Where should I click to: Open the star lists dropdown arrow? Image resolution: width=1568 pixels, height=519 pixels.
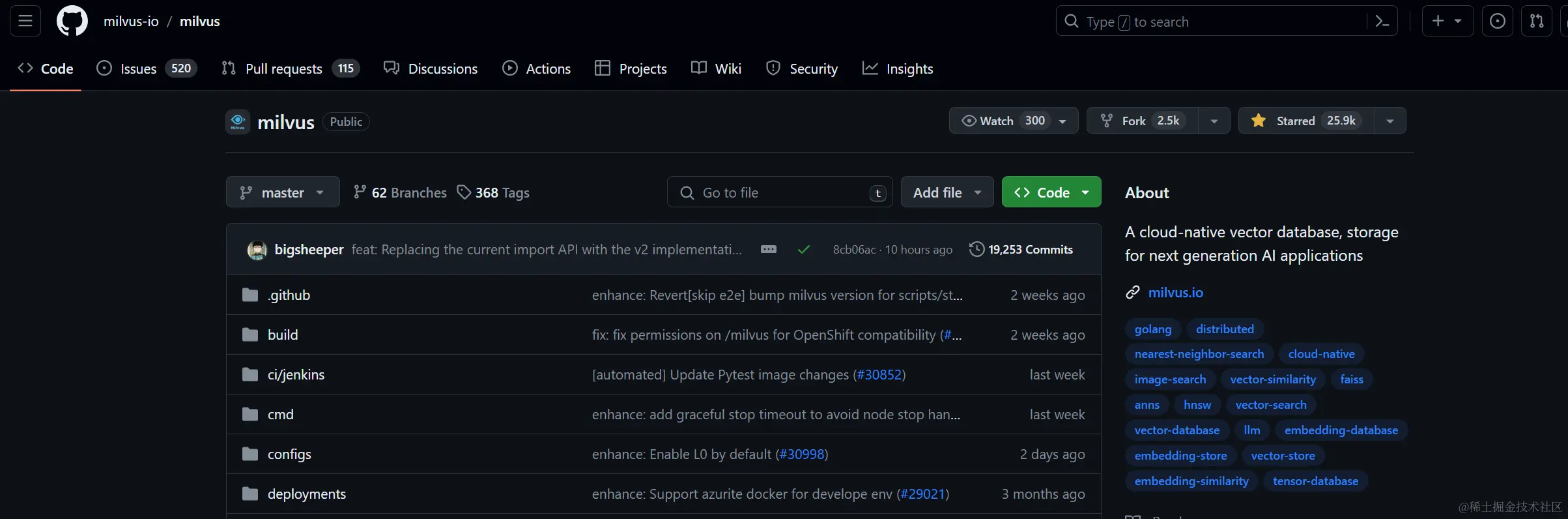[1390, 121]
